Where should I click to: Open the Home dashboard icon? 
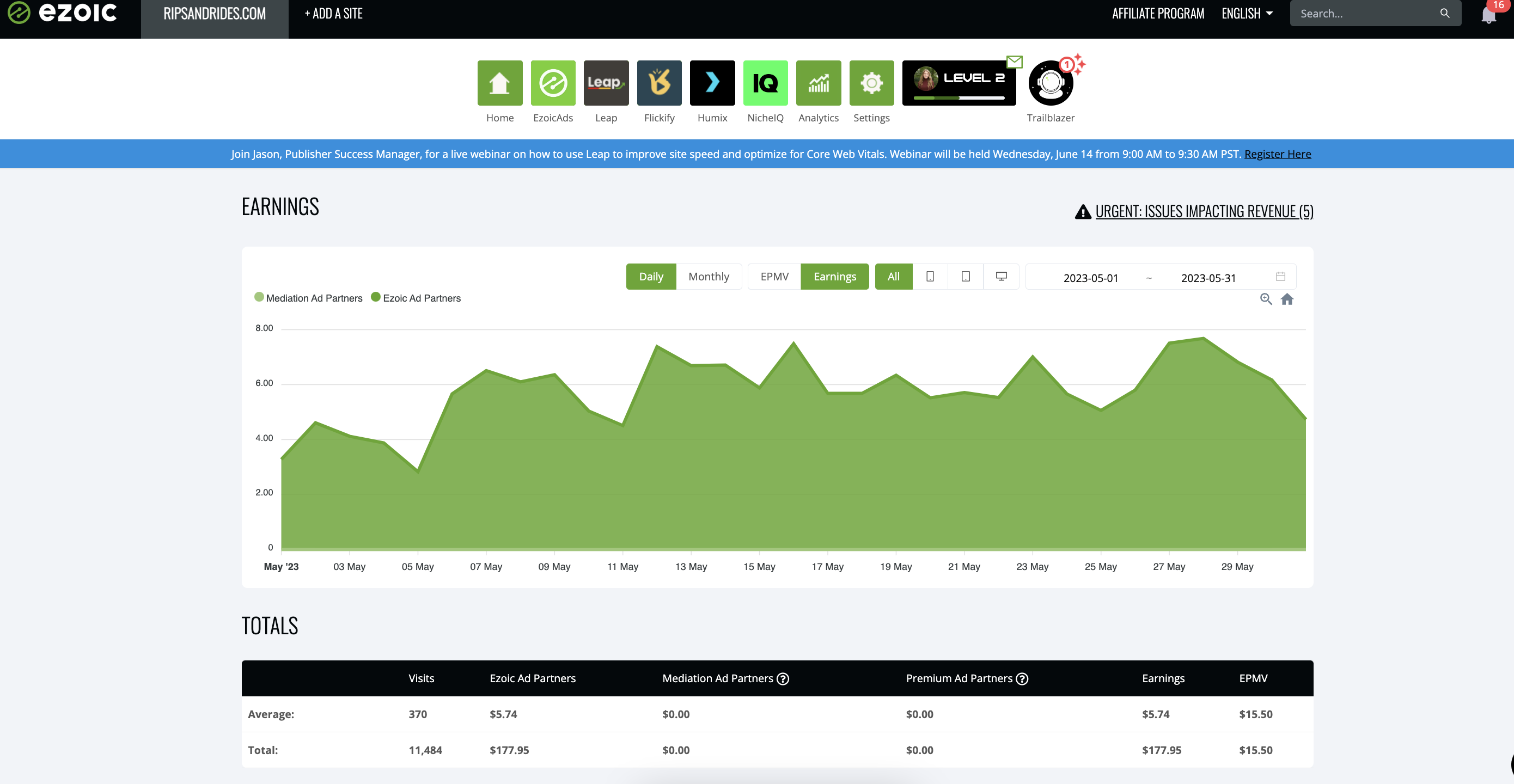click(499, 83)
